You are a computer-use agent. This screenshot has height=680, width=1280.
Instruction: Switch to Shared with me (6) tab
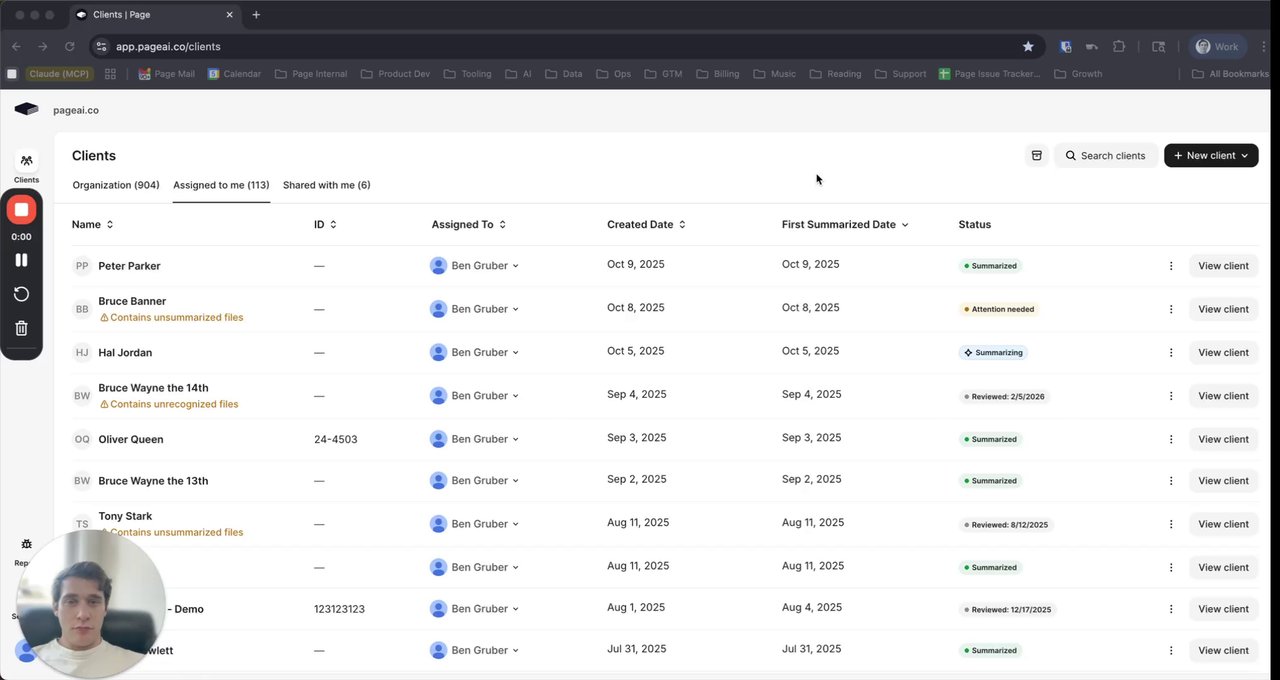click(326, 185)
